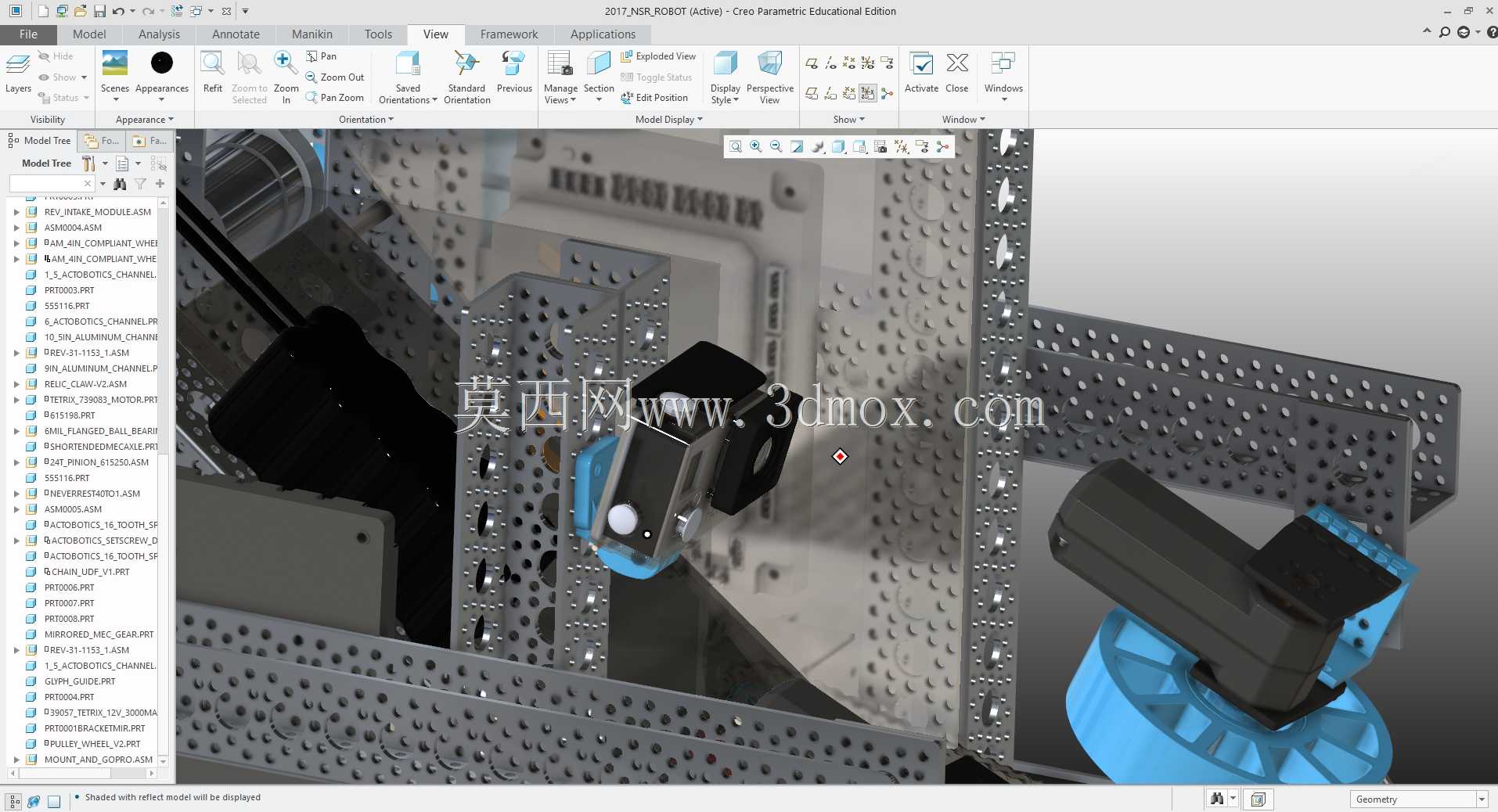Open datum display filters on graphics toolbar
Screen dimensions: 1498x812
(902, 146)
